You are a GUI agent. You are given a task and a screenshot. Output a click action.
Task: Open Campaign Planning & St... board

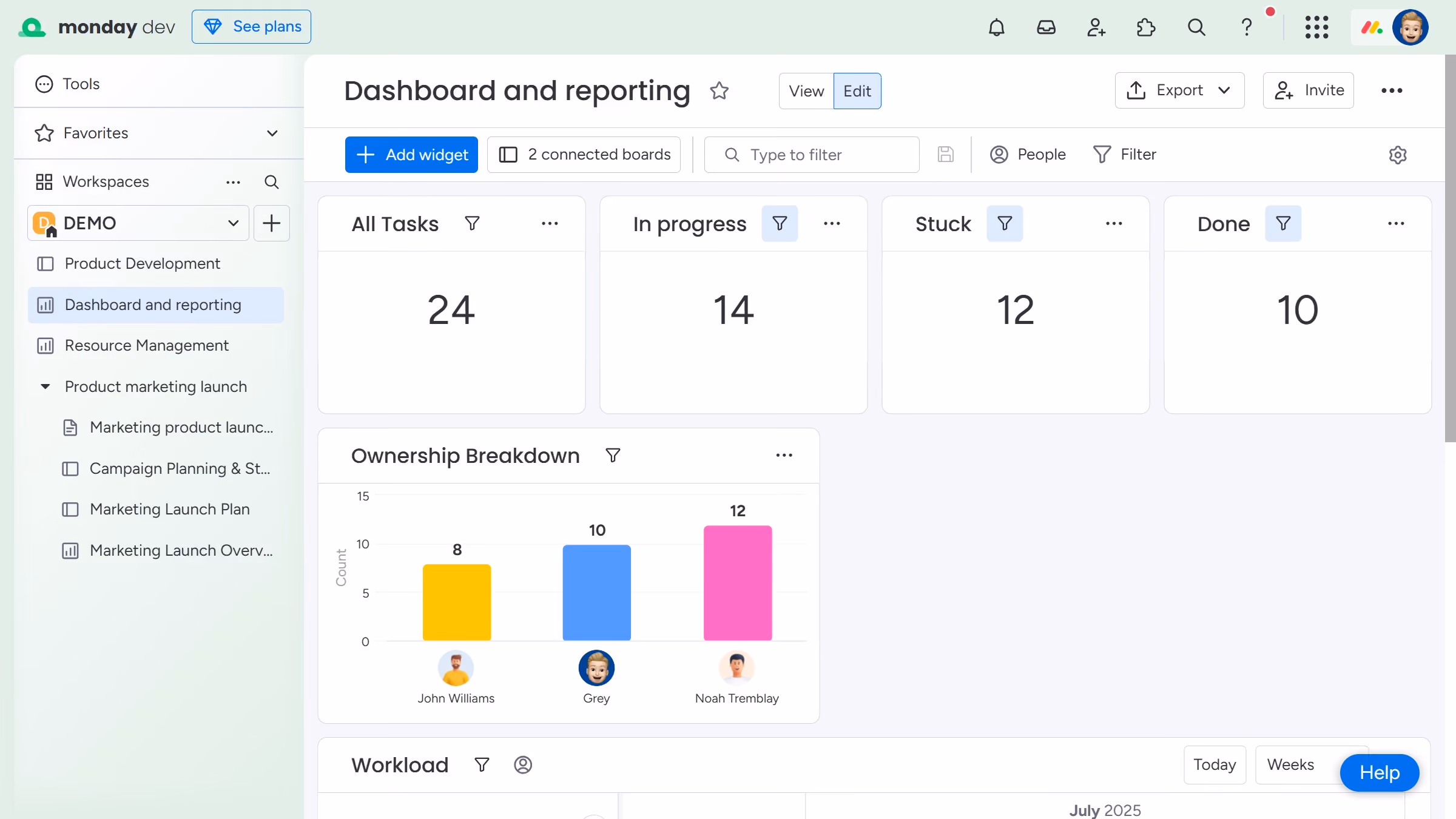168,468
